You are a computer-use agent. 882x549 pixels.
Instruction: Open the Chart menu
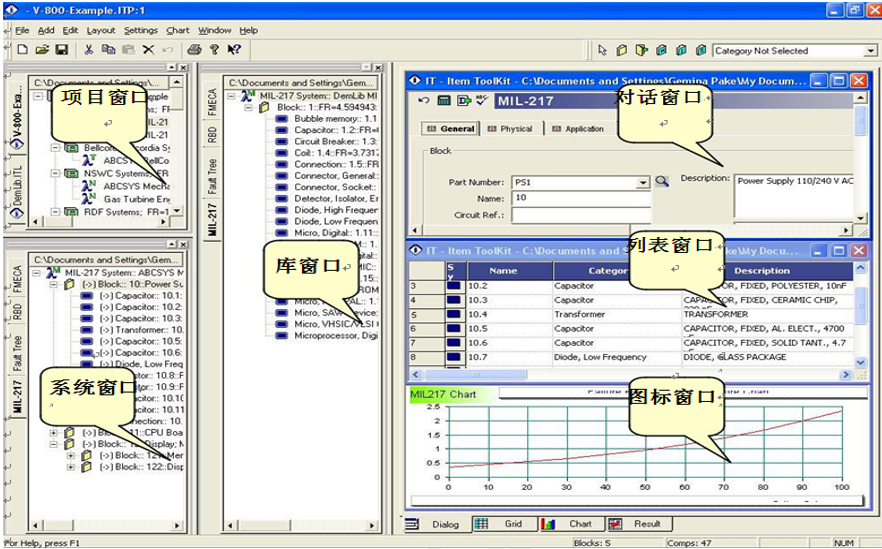coord(177,31)
